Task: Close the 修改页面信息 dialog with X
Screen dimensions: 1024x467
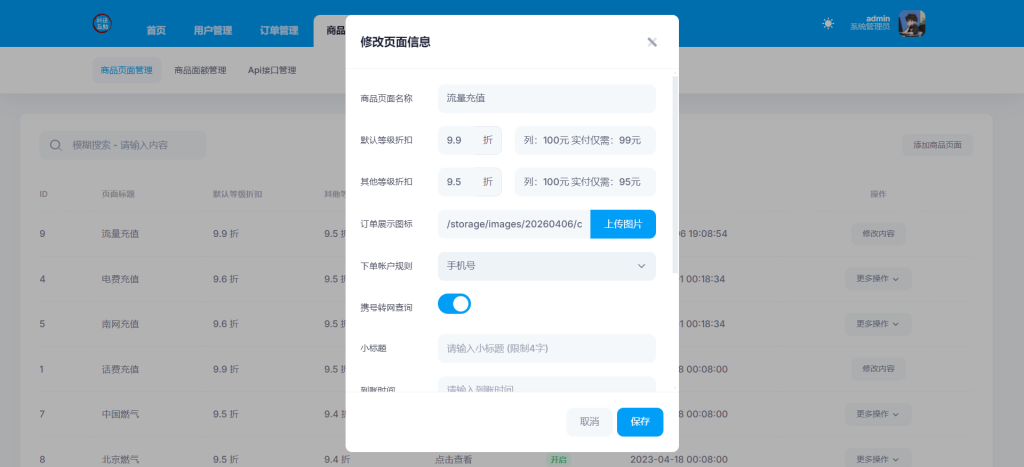Action: (x=652, y=42)
